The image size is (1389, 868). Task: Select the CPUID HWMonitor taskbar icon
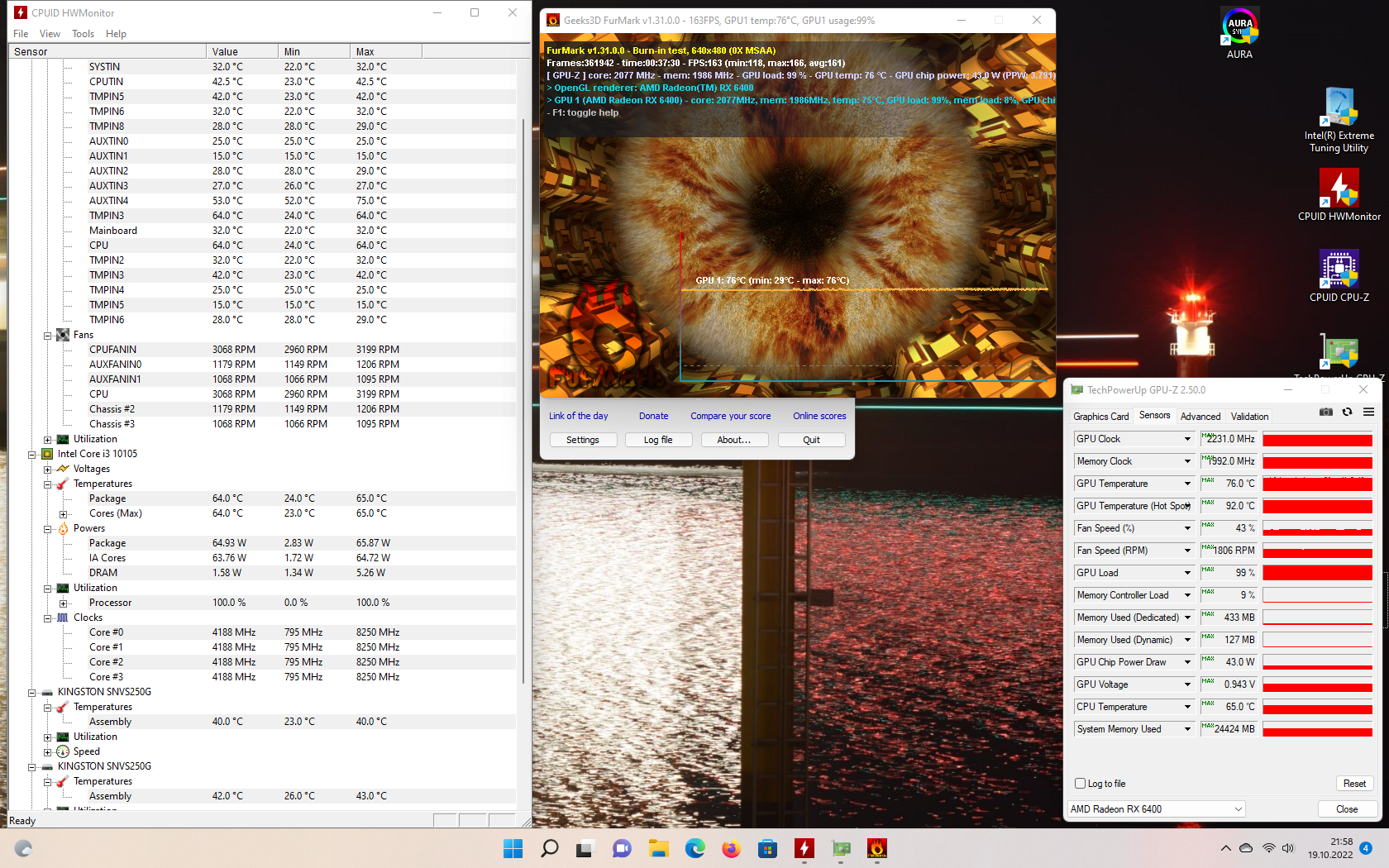pos(804,848)
